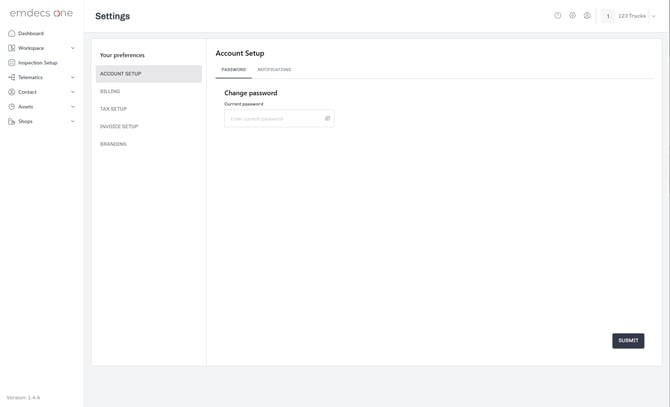Click the emdecs one logo
The image size is (670, 407).
pos(41,13)
